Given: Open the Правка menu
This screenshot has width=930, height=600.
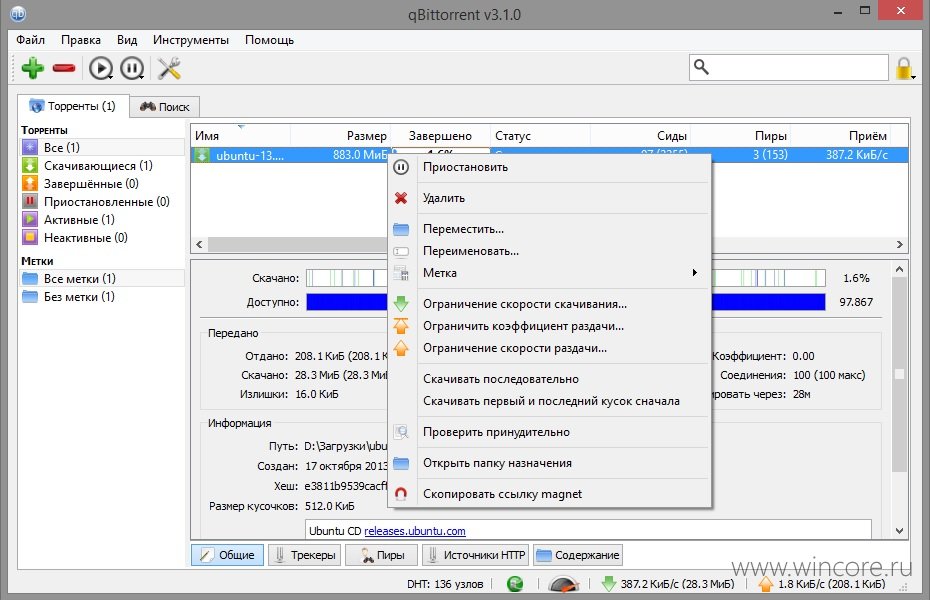Looking at the screenshot, I should tap(81, 40).
